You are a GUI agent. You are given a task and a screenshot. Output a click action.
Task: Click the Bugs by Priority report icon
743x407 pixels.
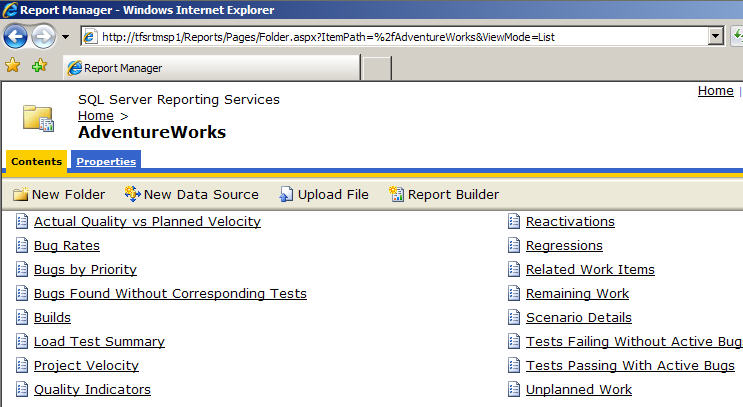[x=22, y=269]
